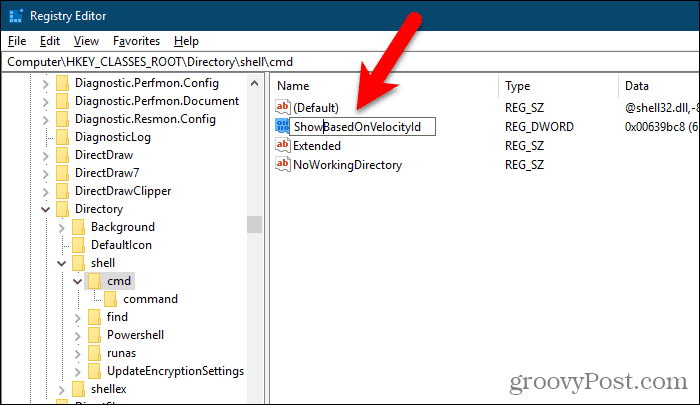The width and height of the screenshot is (700, 405).
Task: Select the shellex folder icon
Action: click(x=79, y=389)
